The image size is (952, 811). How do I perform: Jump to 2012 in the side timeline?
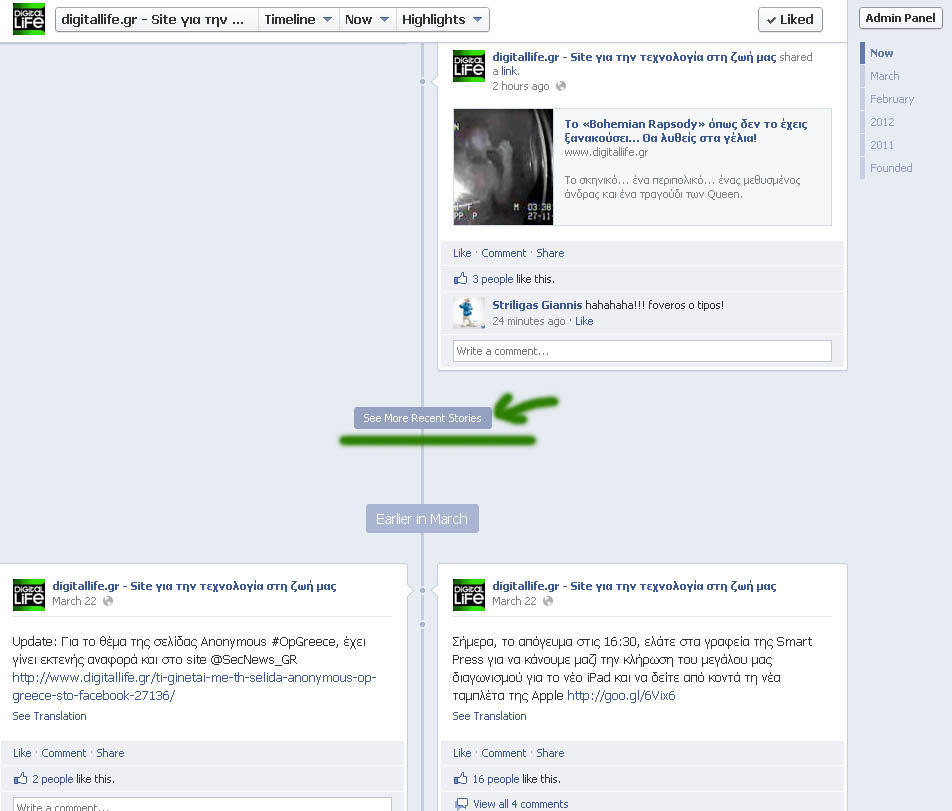click(882, 122)
